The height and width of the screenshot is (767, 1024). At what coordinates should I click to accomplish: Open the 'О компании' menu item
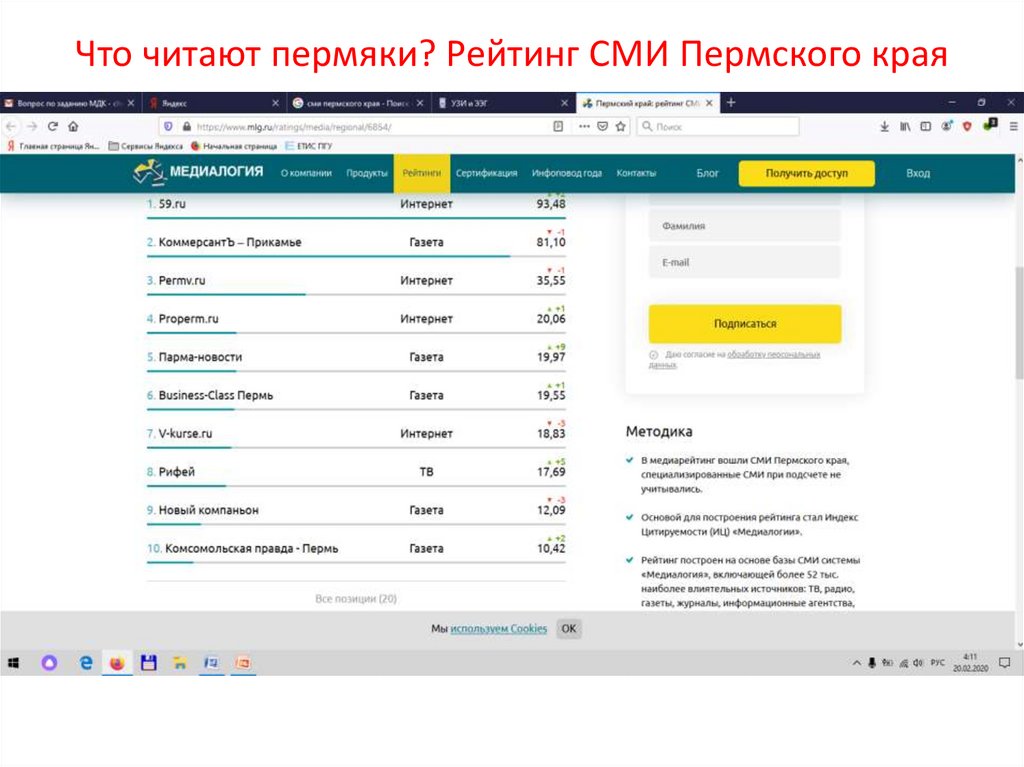[306, 173]
